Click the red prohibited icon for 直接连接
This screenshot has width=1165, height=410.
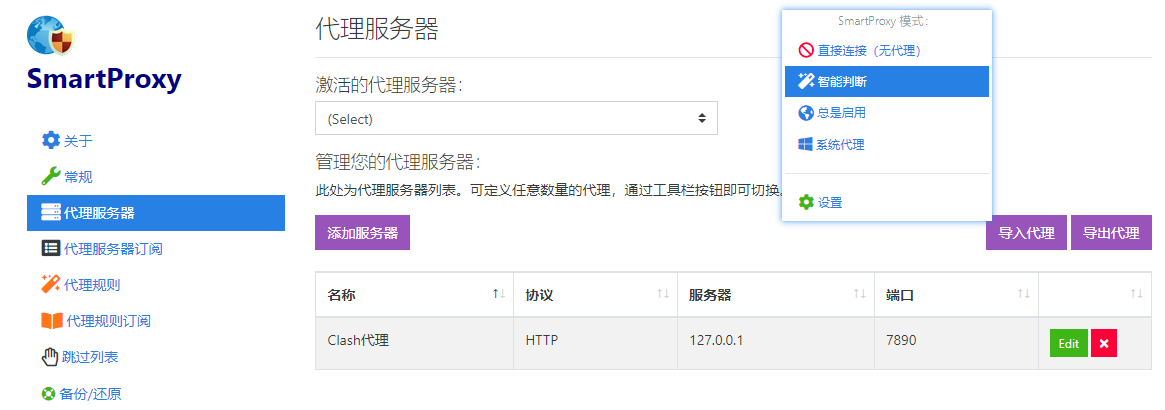coord(806,50)
